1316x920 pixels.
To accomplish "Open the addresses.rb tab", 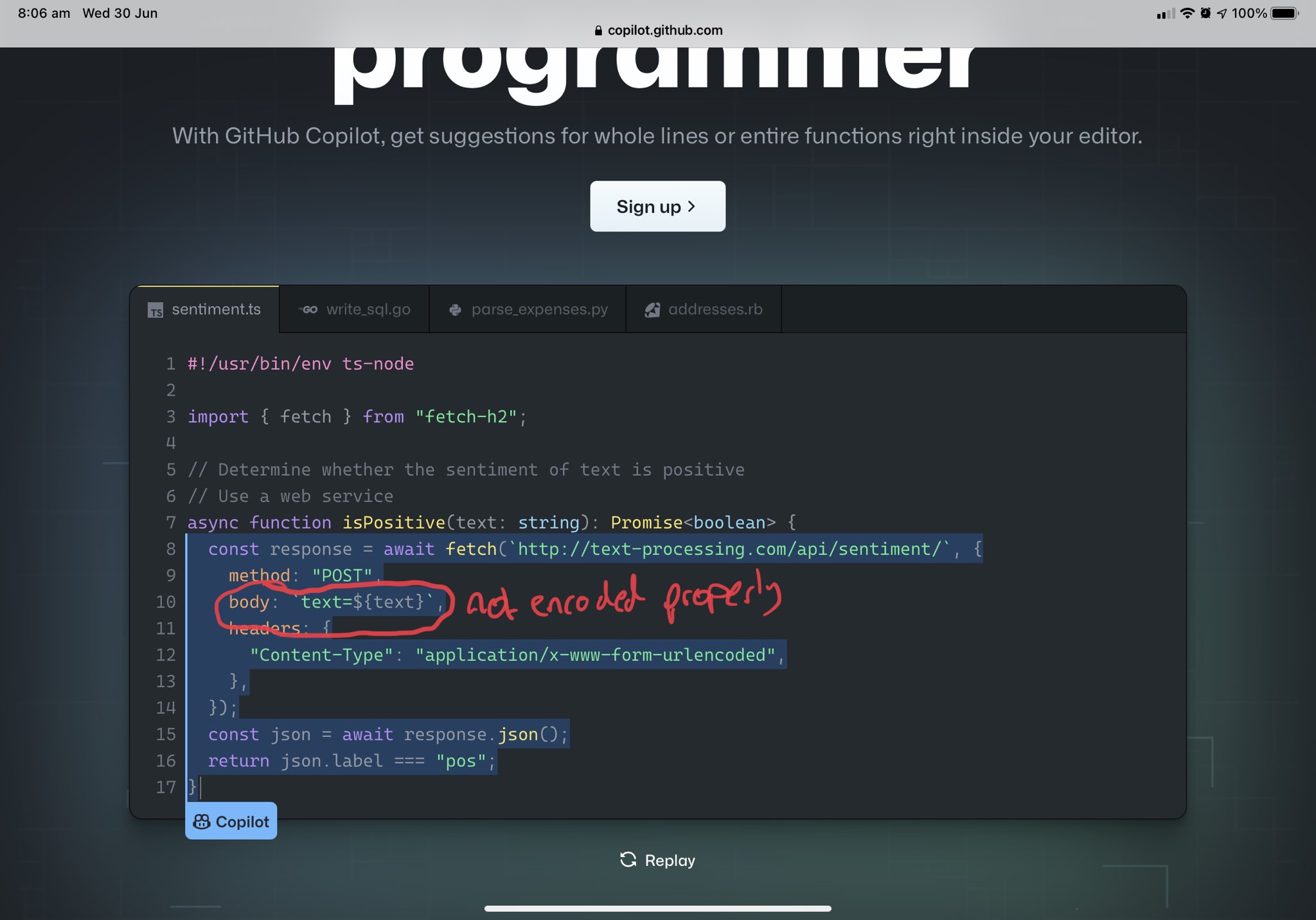I will [x=703, y=309].
